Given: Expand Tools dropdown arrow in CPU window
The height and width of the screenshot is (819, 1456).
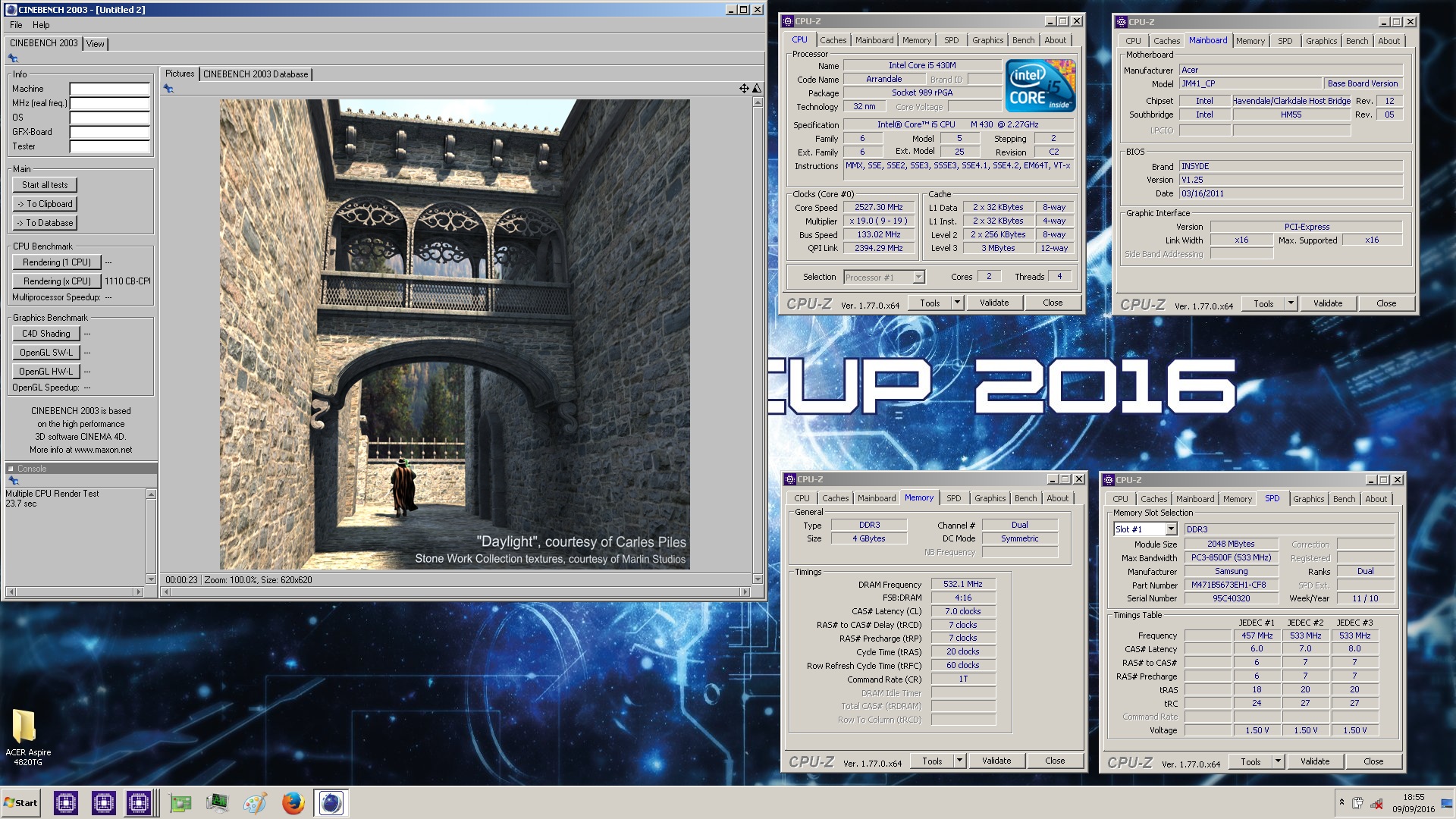Looking at the screenshot, I should pos(957,303).
